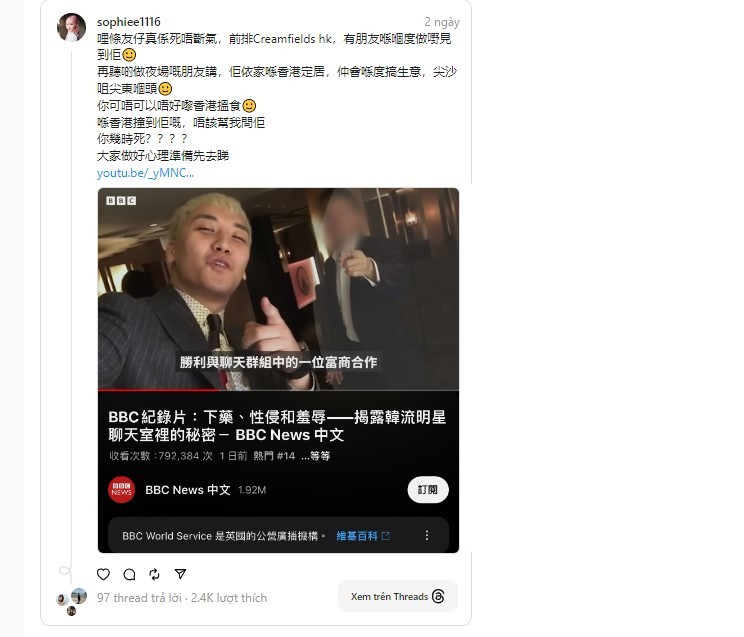Click the sophiee1116 username
Image resolution: width=744 pixels, height=637 pixels.
(129, 22)
